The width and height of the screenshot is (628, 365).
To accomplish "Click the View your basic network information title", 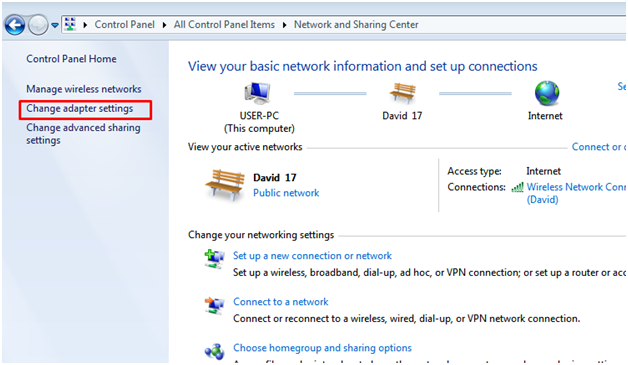I will (363, 66).
